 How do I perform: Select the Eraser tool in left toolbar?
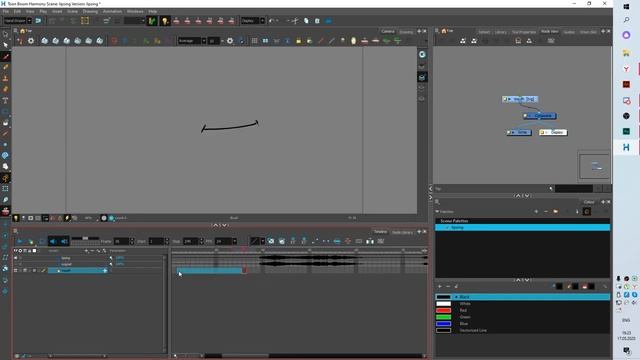5,89
